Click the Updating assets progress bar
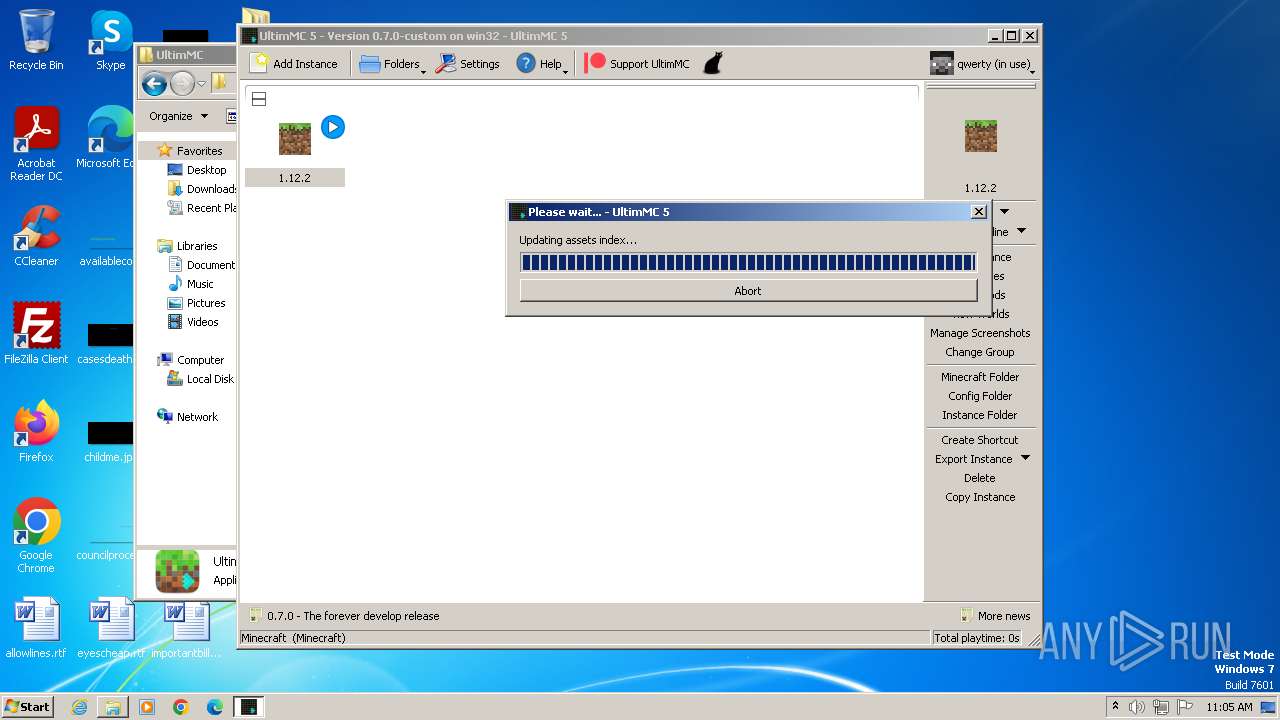Image resolution: width=1280 pixels, height=720 pixels. (748, 263)
